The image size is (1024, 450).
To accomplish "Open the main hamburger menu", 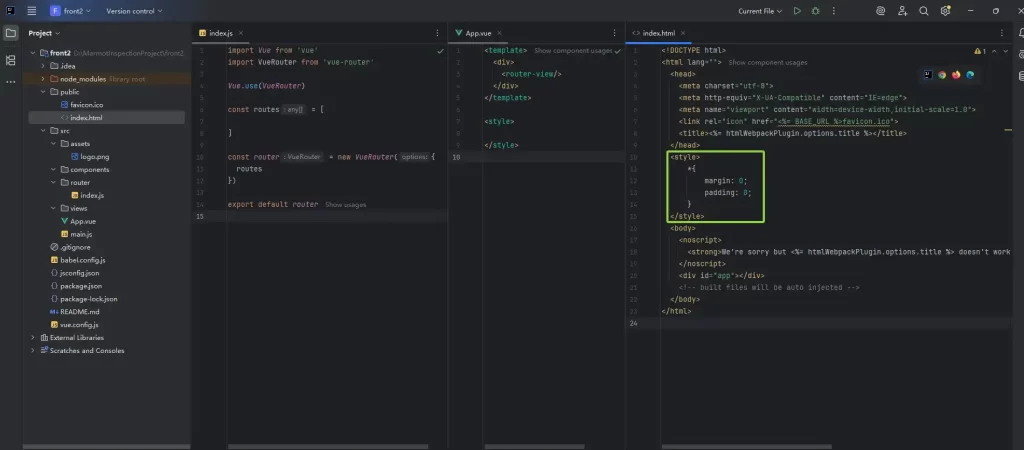I will [x=32, y=11].
